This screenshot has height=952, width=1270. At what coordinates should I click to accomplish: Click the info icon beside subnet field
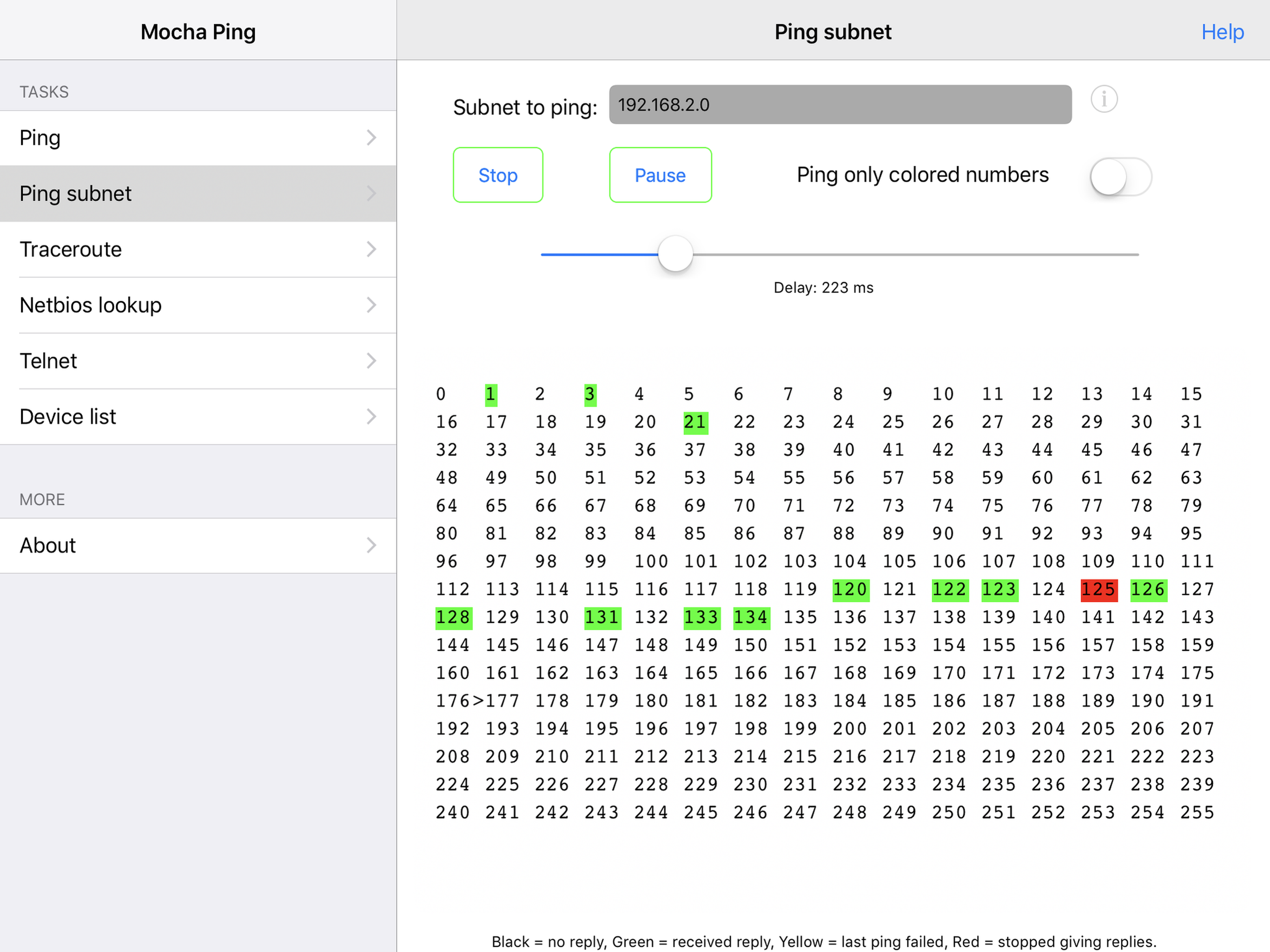tap(1104, 99)
